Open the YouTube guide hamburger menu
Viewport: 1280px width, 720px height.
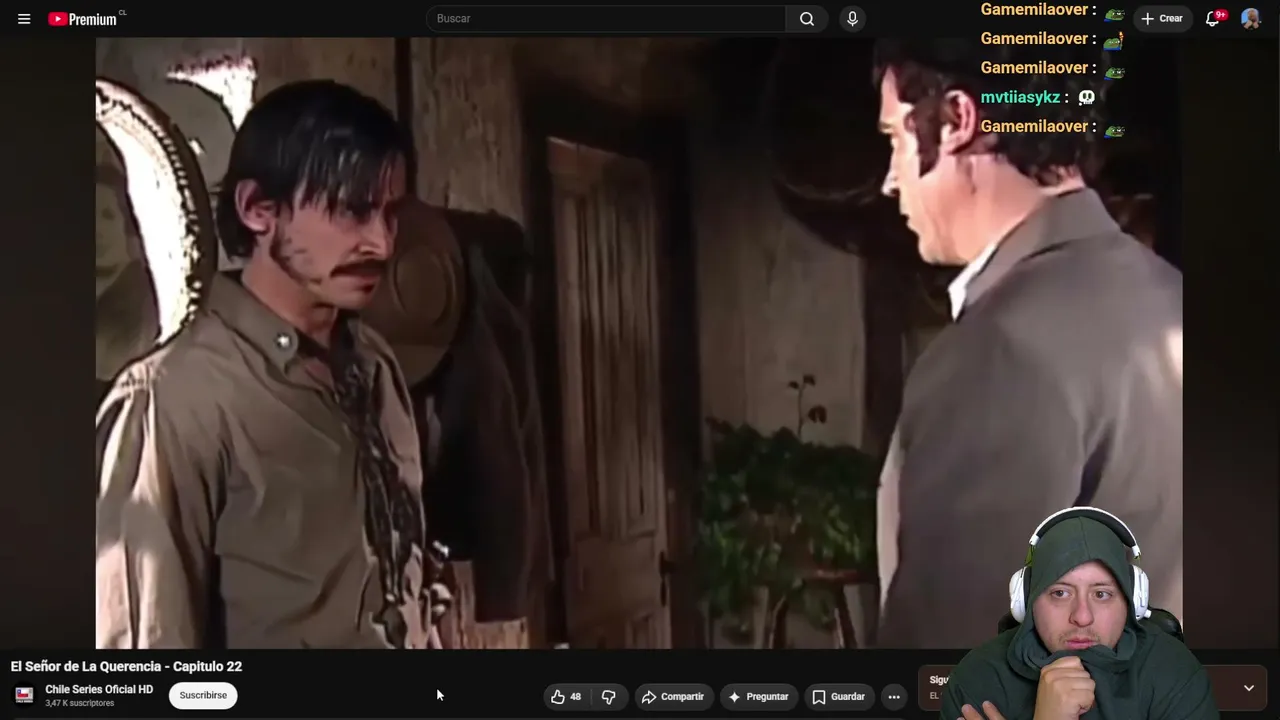click(24, 18)
